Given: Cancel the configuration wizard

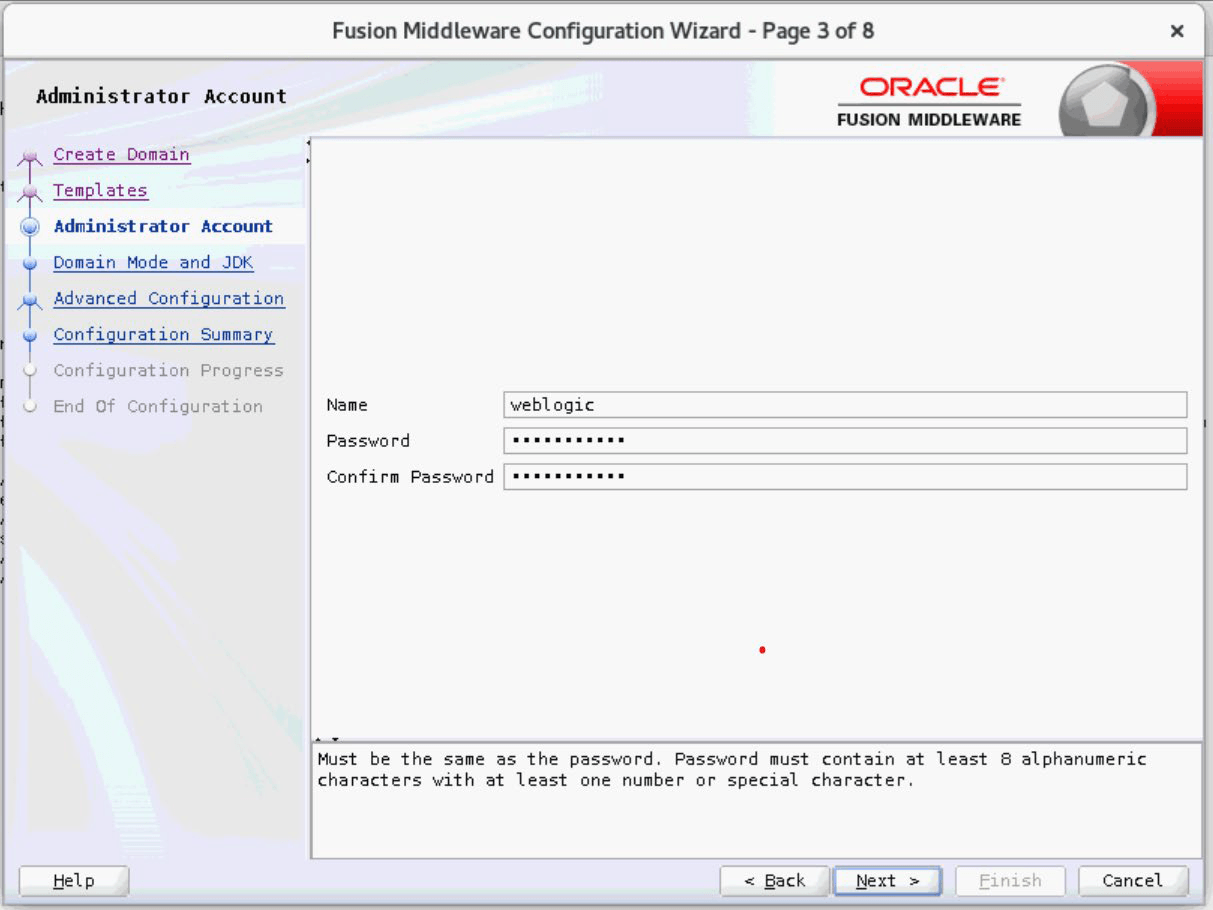Looking at the screenshot, I should [1131, 880].
